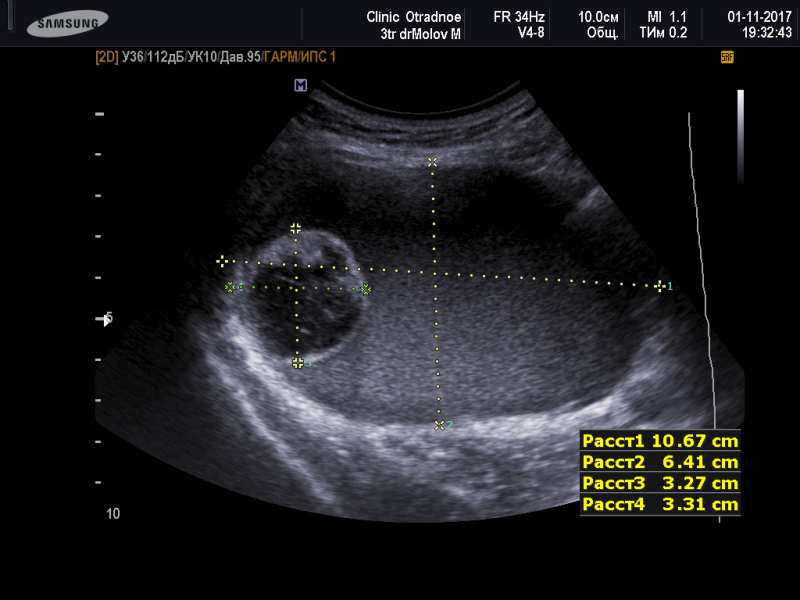The height and width of the screenshot is (600, 800).
Task: Click the Общ. preset label
Action: coord(603,33)
